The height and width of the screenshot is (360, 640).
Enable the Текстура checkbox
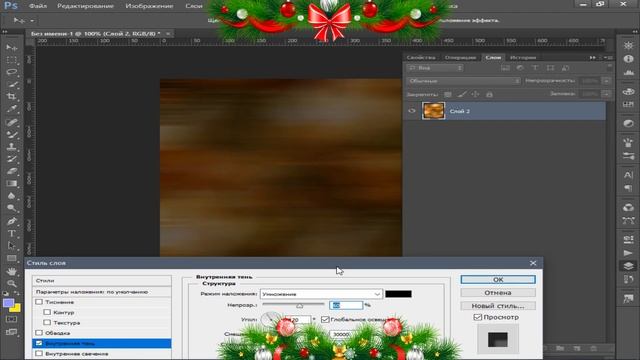pos(47,322)
